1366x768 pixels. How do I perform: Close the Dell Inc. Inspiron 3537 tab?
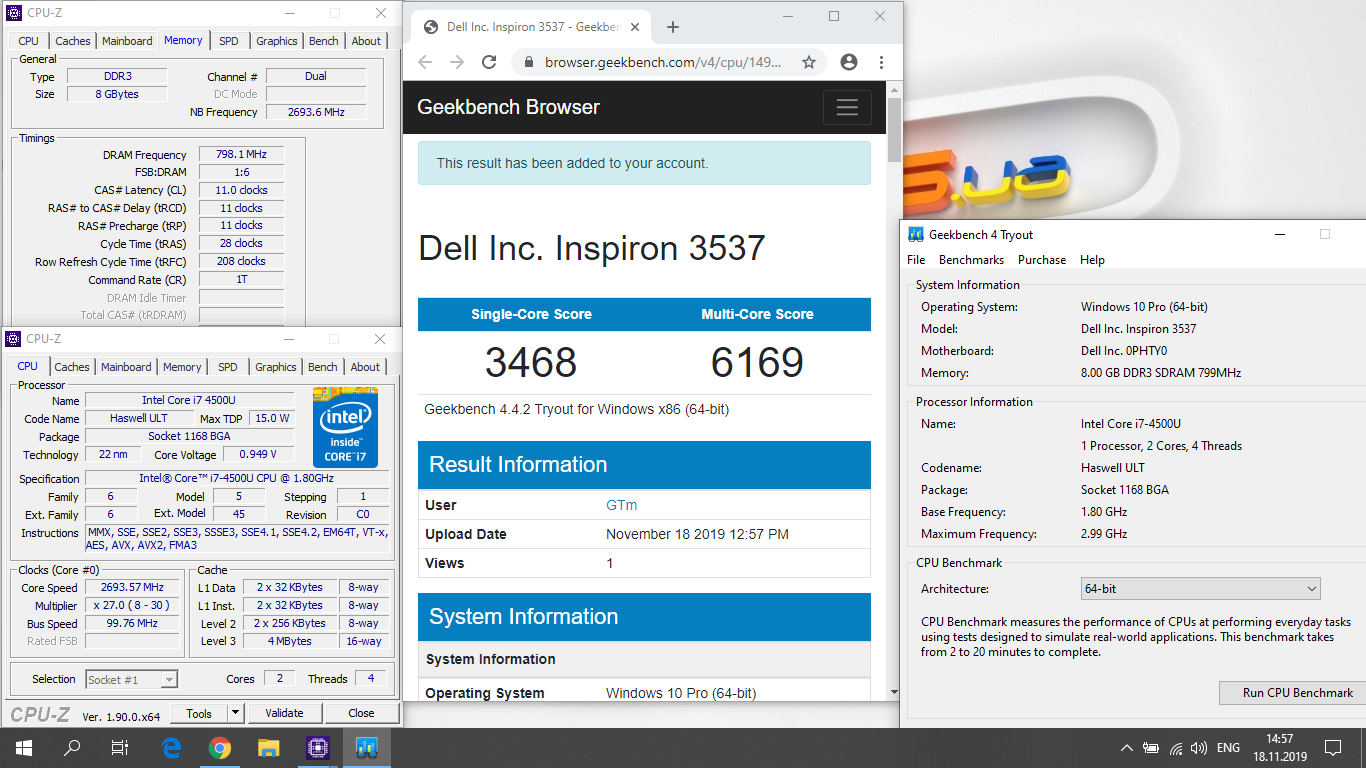coord(637,27)
